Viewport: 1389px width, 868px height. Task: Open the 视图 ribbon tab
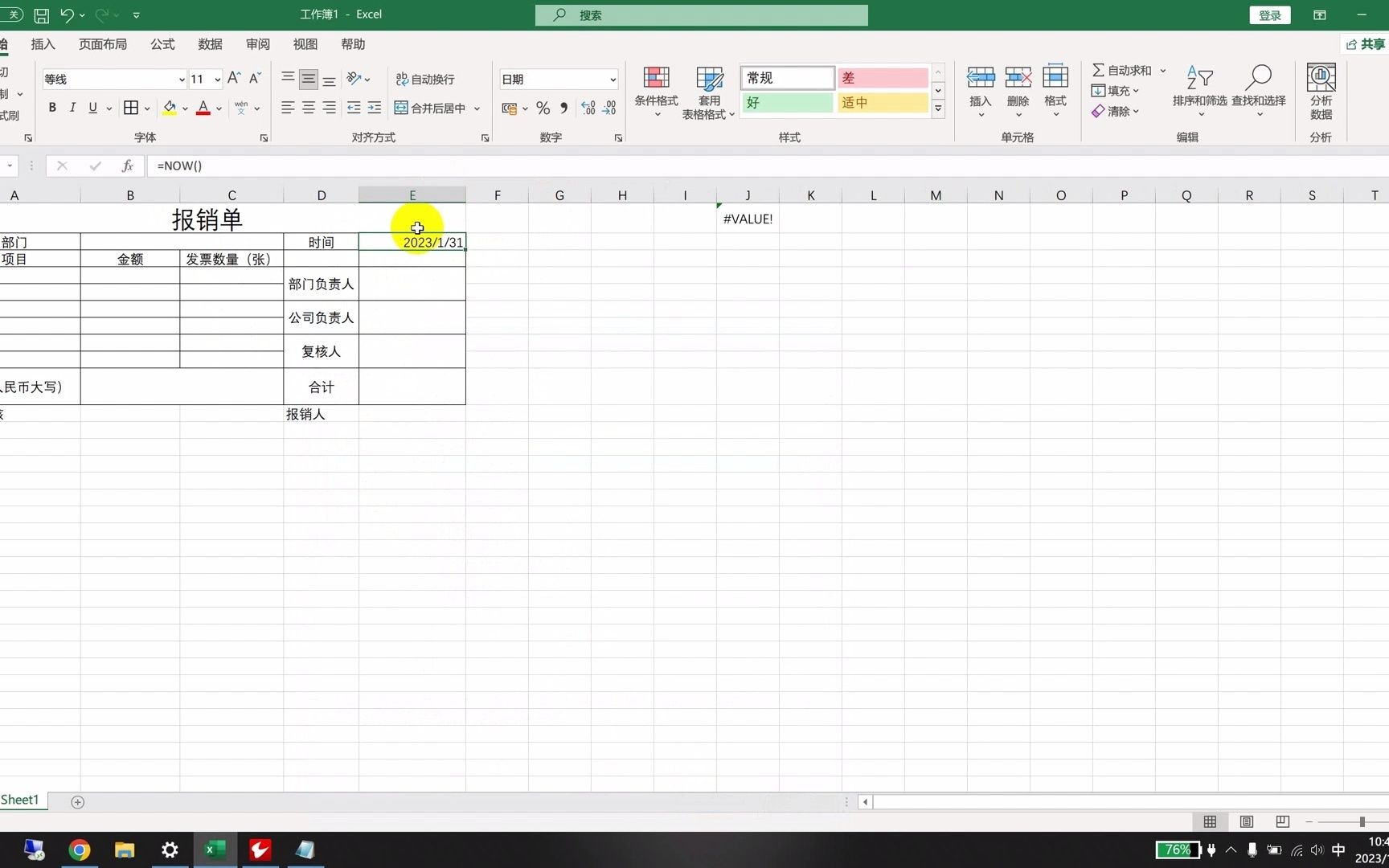point(305,44)
